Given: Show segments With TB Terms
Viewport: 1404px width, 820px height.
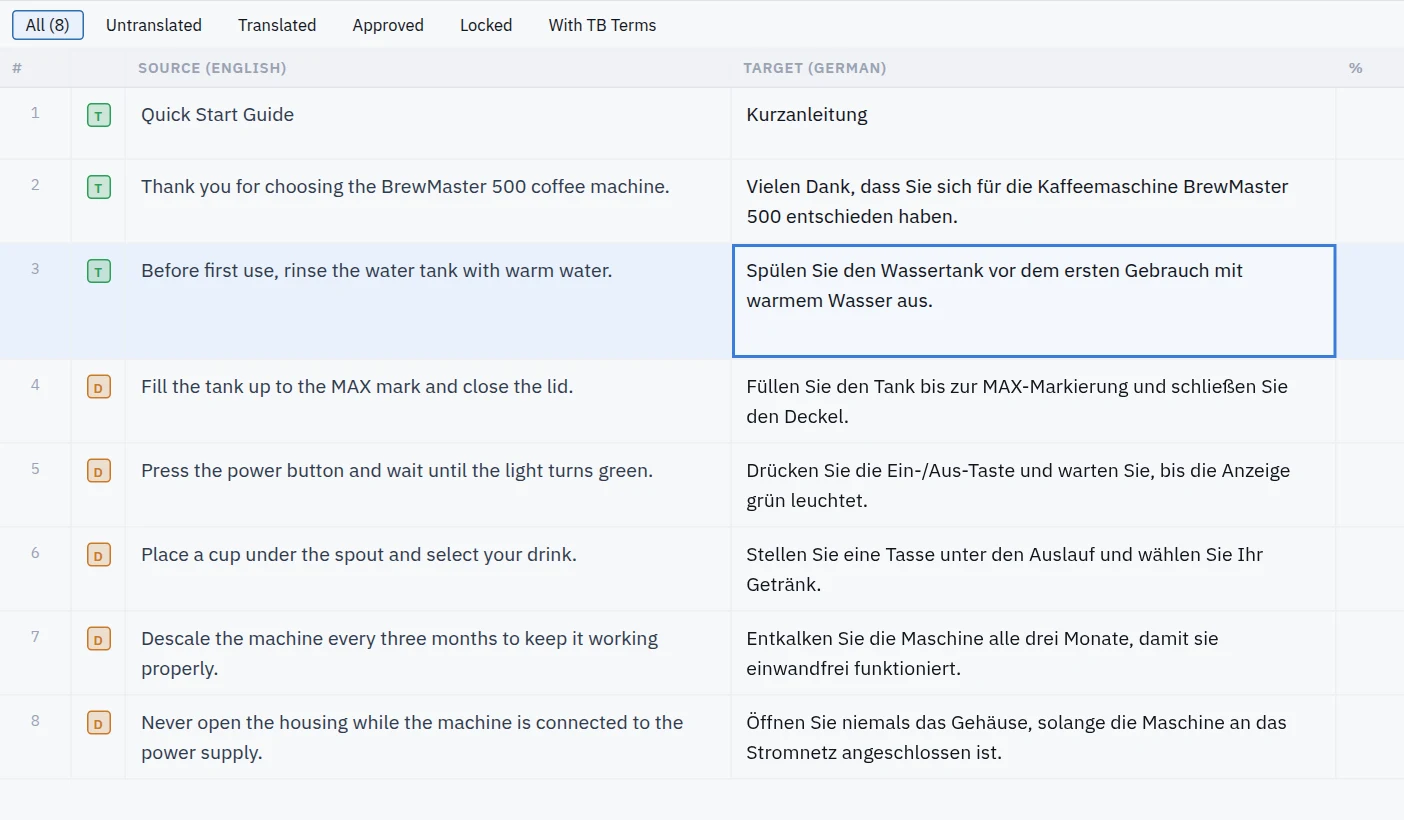Looking at the screenshot, I should [x=602, y=25].
